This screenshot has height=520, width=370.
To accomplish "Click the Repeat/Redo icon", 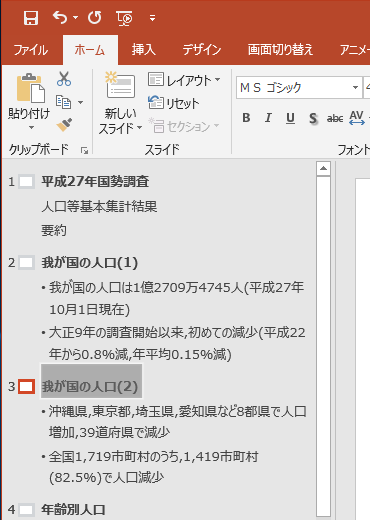I will coord(95,17).
